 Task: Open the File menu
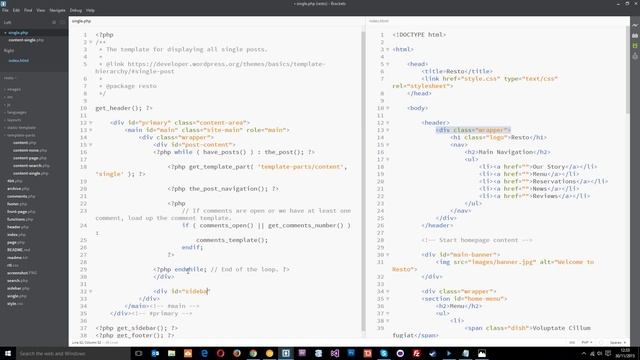(5, 10)
